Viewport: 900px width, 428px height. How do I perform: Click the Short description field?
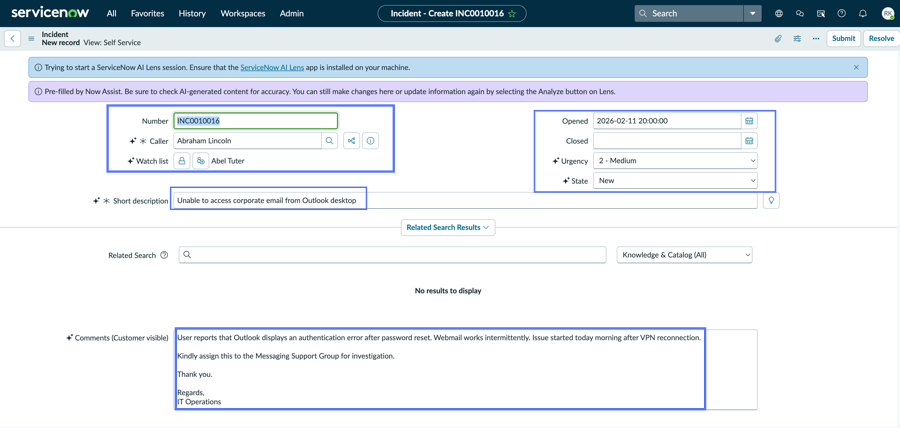pos(465,200)
